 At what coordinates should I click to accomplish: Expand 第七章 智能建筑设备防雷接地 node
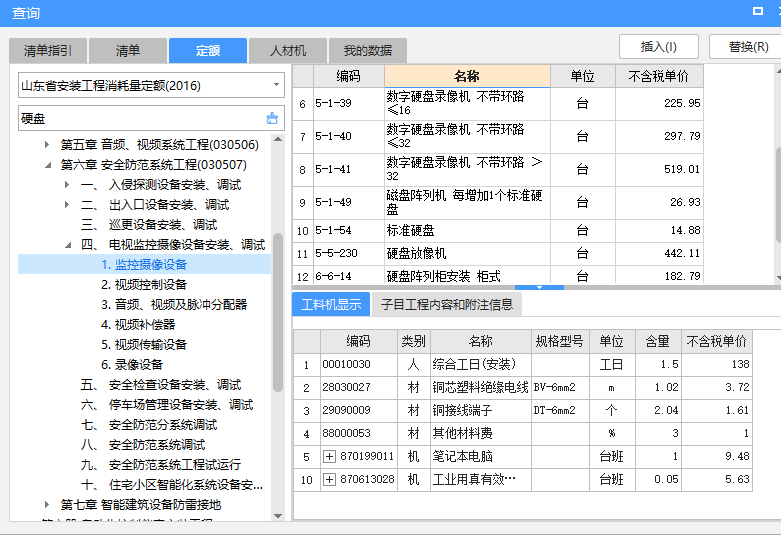pyautogui.click(x=46, y=505)
